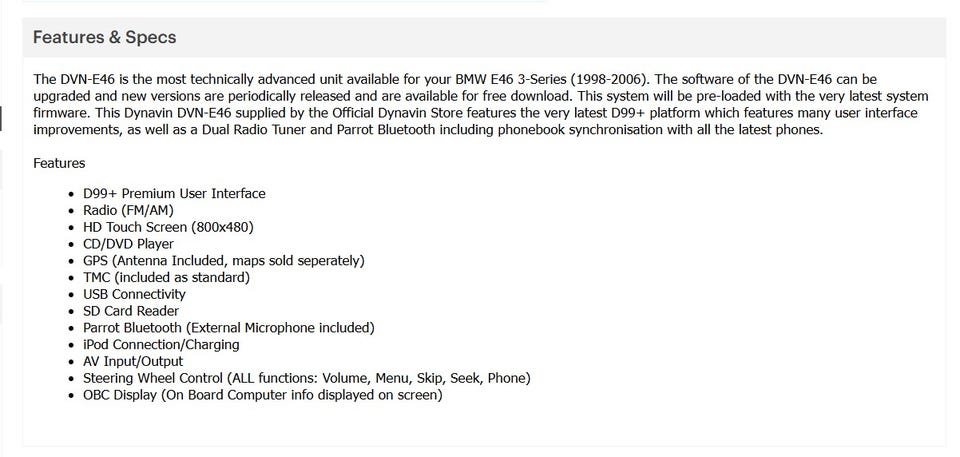
Task: Click the Parrot Bluetooth external microphone list item
Action: tap(228, 328)
